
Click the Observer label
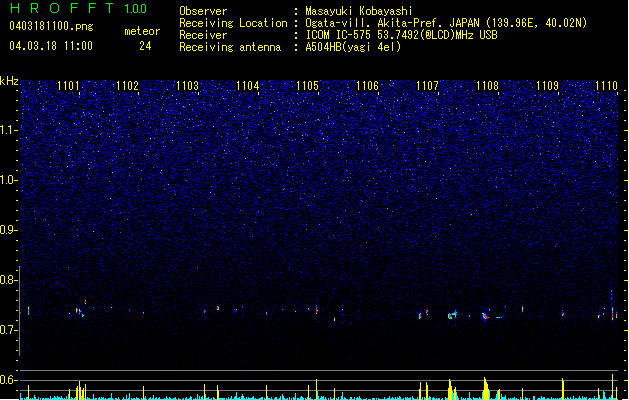(x=203, y=11)
